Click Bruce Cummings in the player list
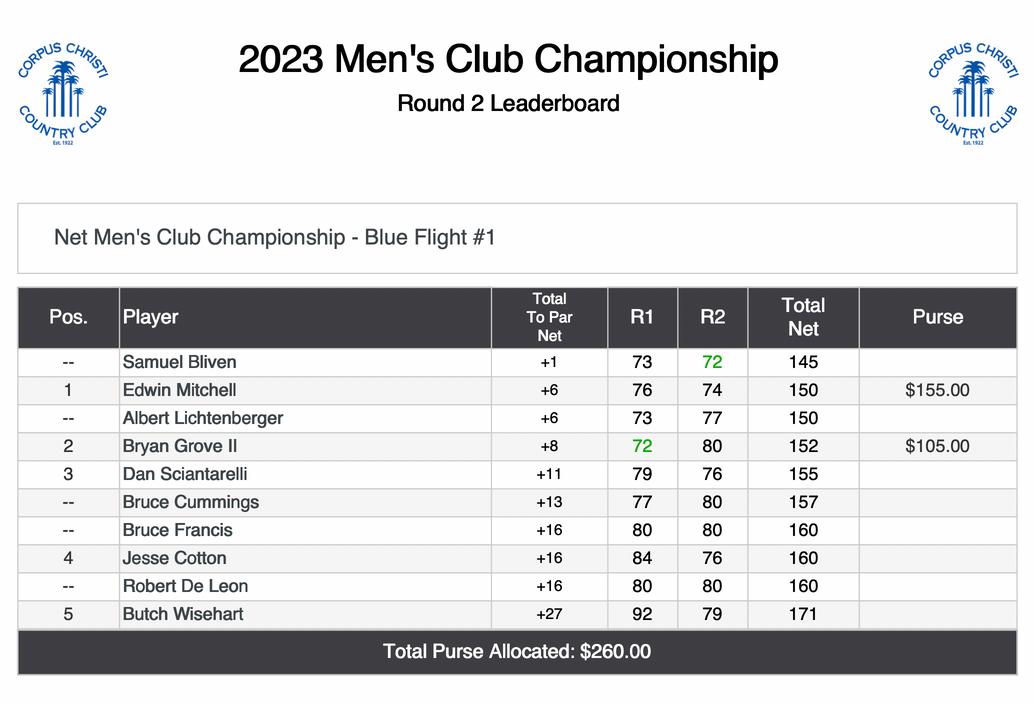This screenshot has width=1035, height=704. point(191,502)
